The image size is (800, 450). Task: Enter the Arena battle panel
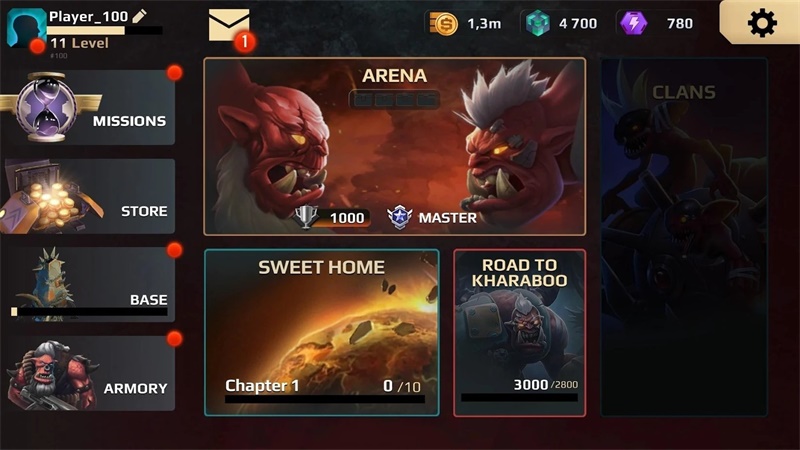(394, 146)
